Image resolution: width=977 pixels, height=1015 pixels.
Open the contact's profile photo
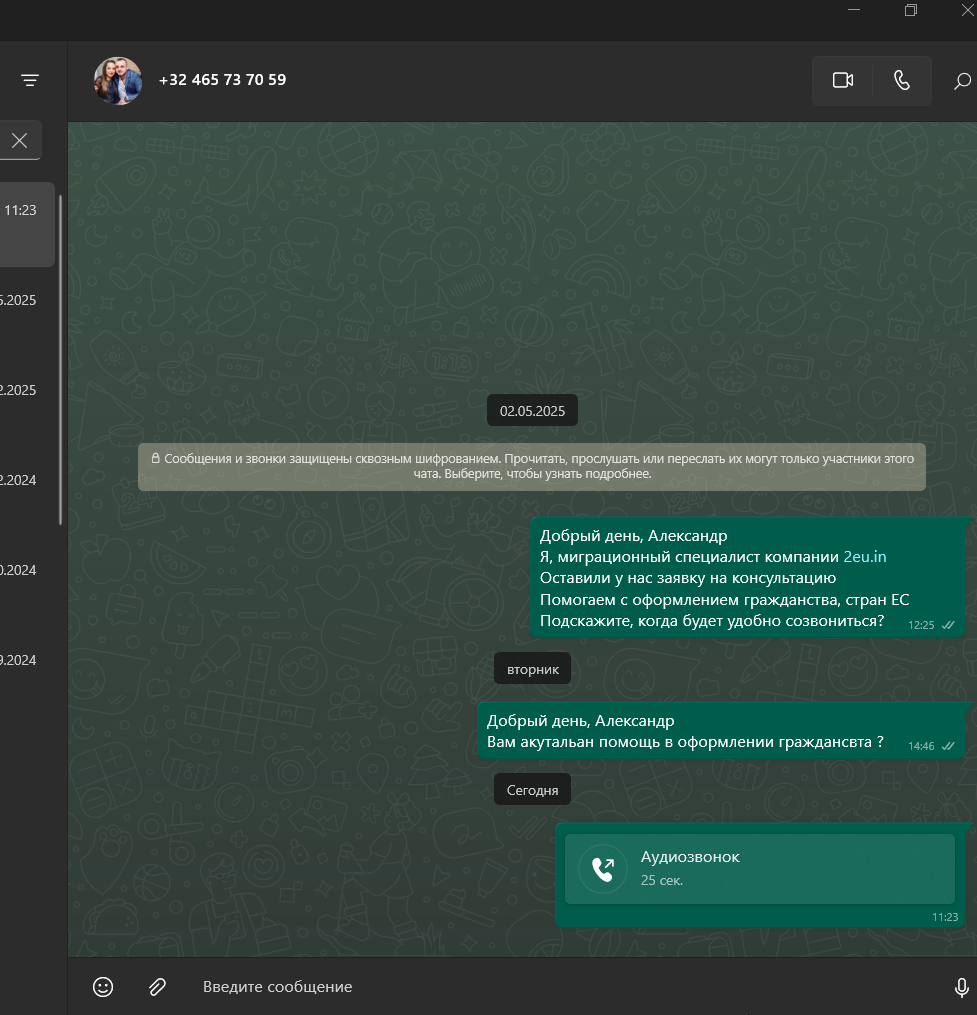point(118,81)
